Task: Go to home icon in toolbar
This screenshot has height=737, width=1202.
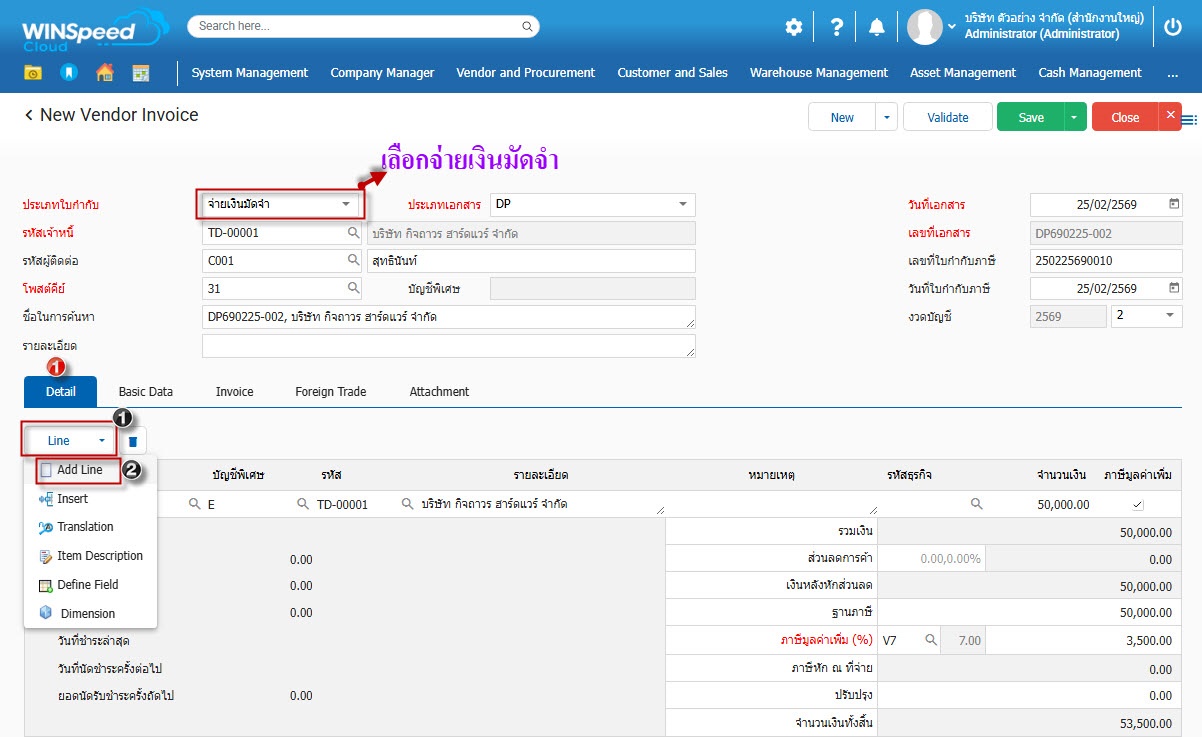Action: coord(105,73)
